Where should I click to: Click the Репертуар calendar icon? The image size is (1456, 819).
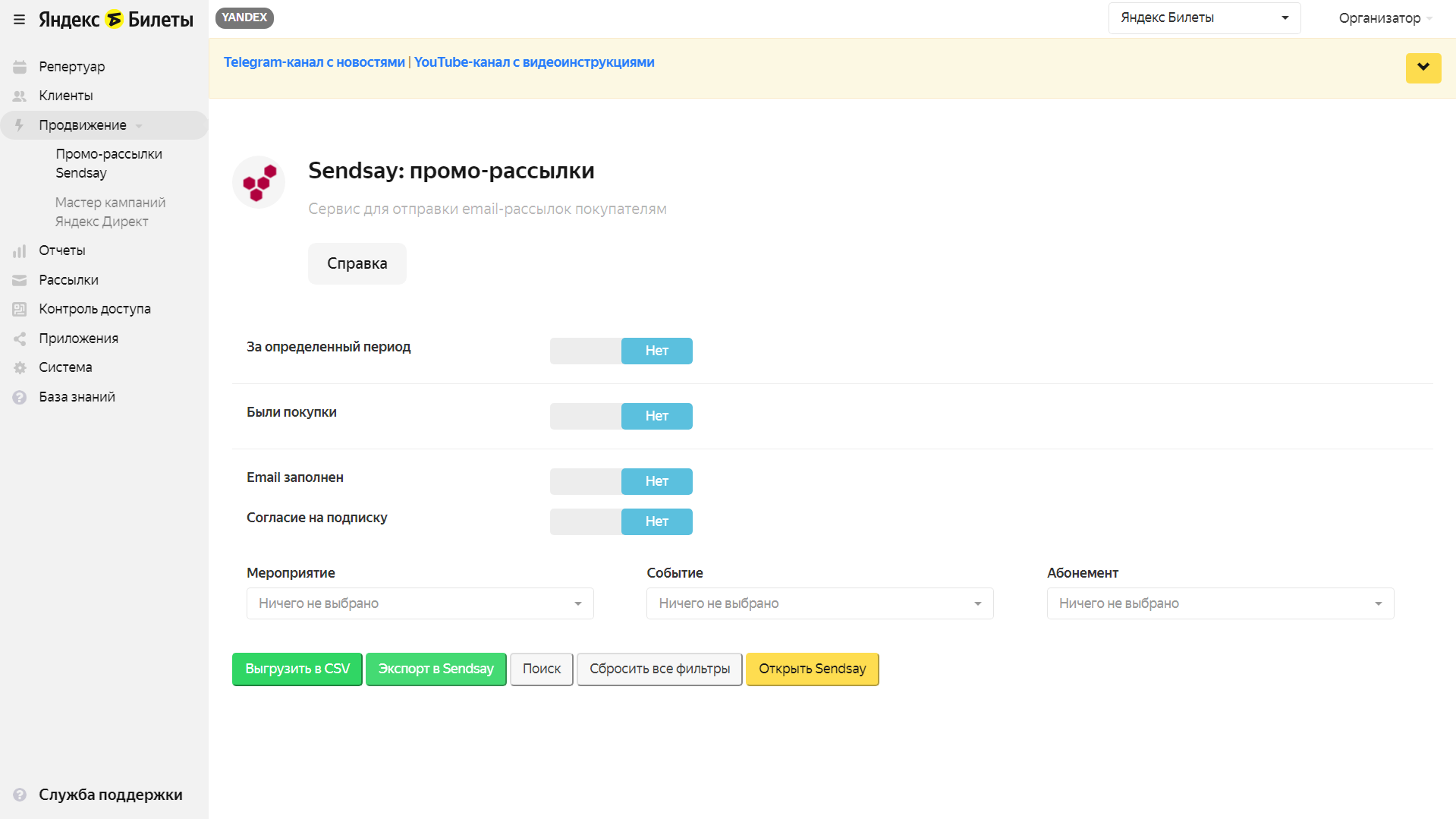click(x=20, y=67)
